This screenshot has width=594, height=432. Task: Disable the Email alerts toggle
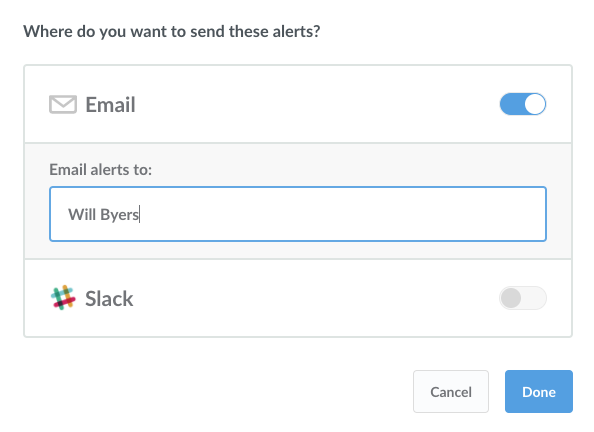(523, 104)
